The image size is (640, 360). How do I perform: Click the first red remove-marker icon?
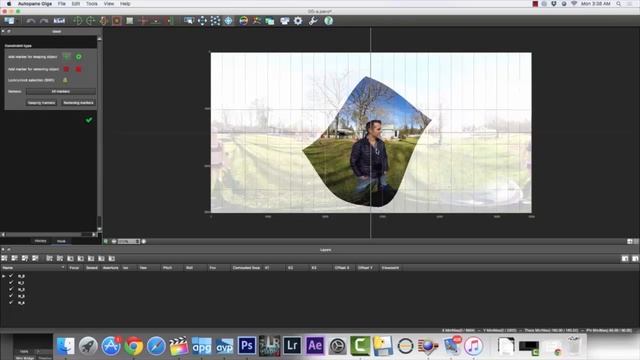(x=66, y=69)
